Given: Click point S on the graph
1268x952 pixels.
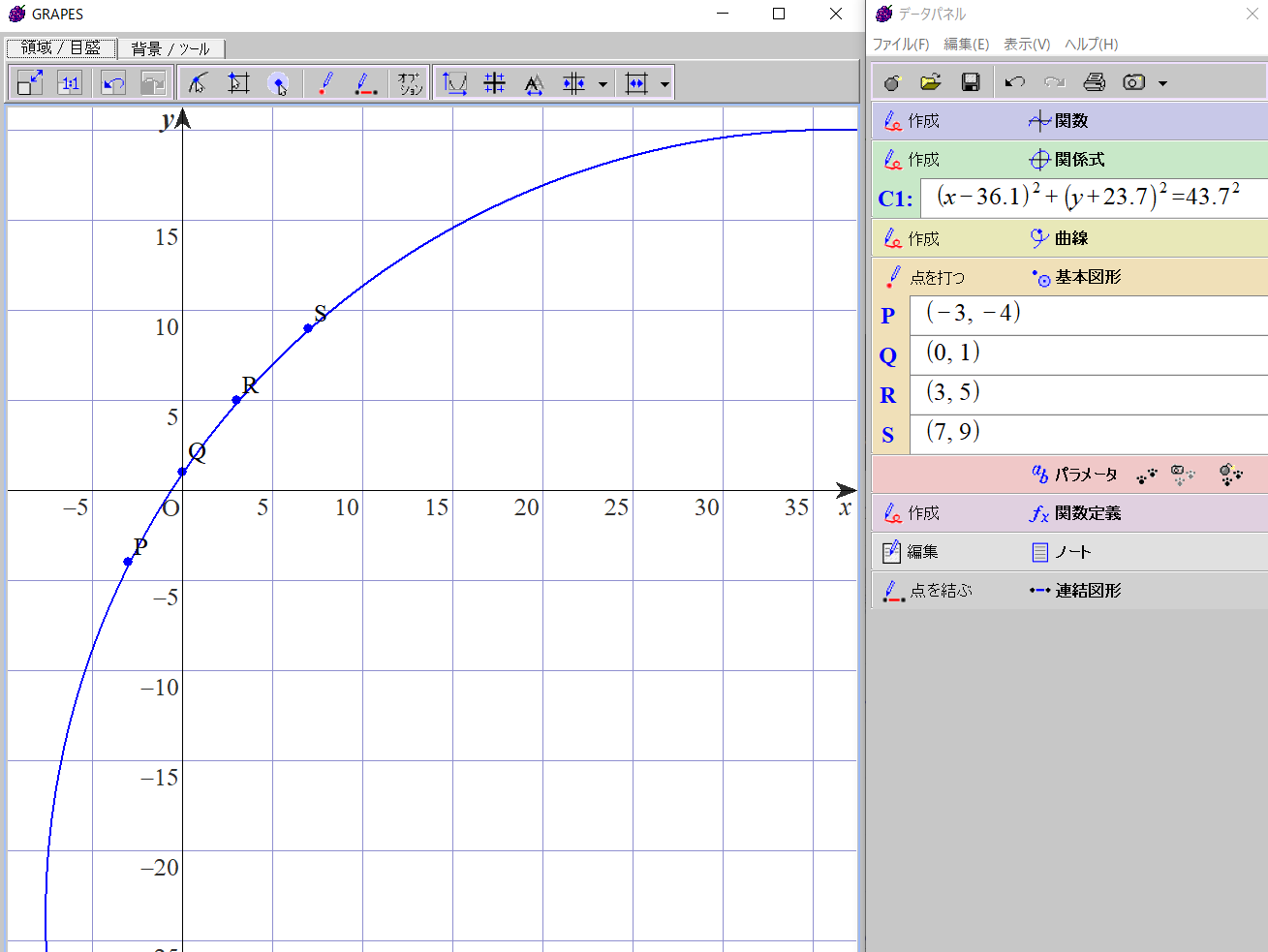Looking at the screenshot, I should (308, 328).
